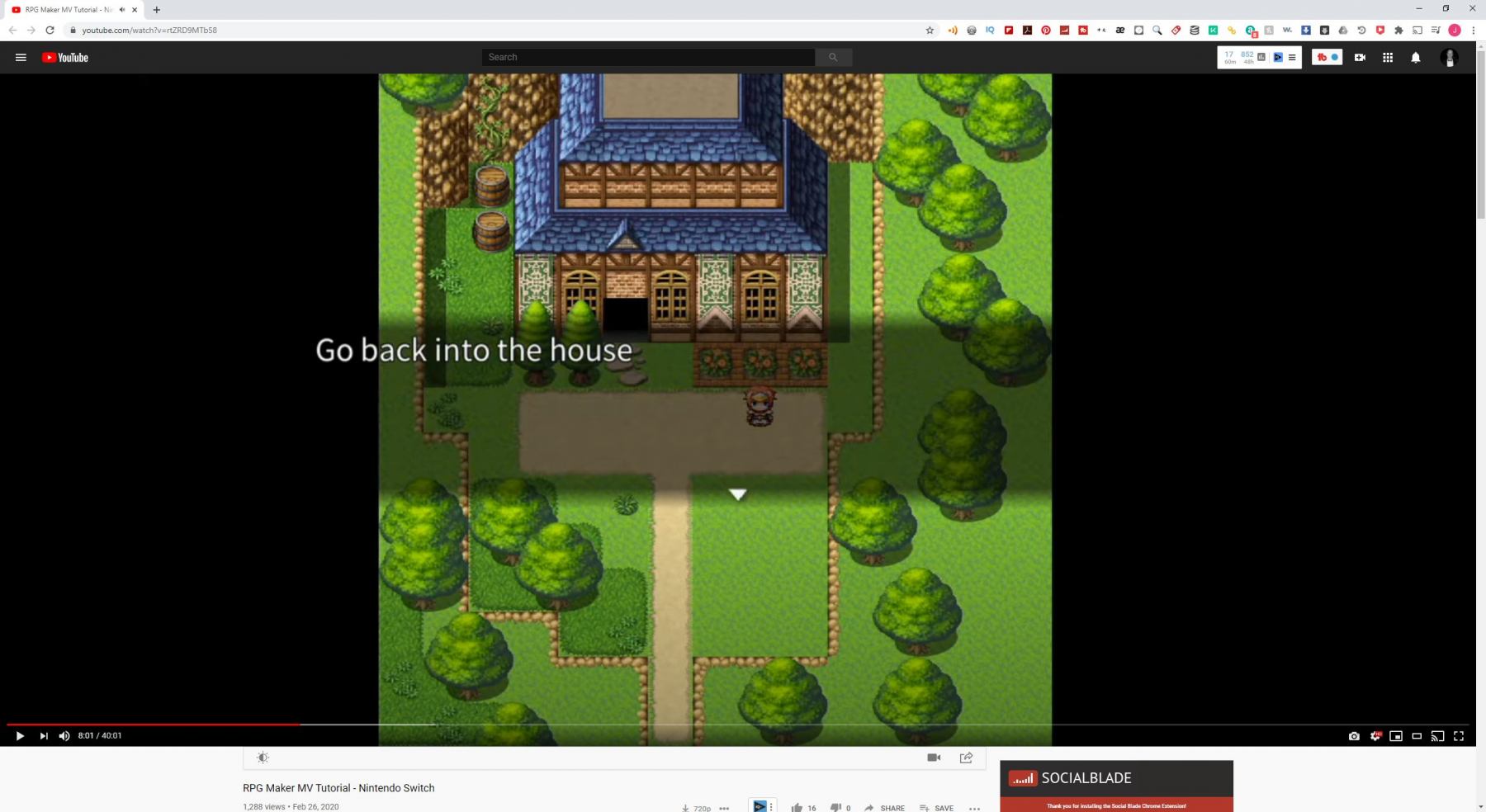The height and width of the screenshot is (812, 1486).
Task: Click the search magnifier button
Action: pos(834,57)
